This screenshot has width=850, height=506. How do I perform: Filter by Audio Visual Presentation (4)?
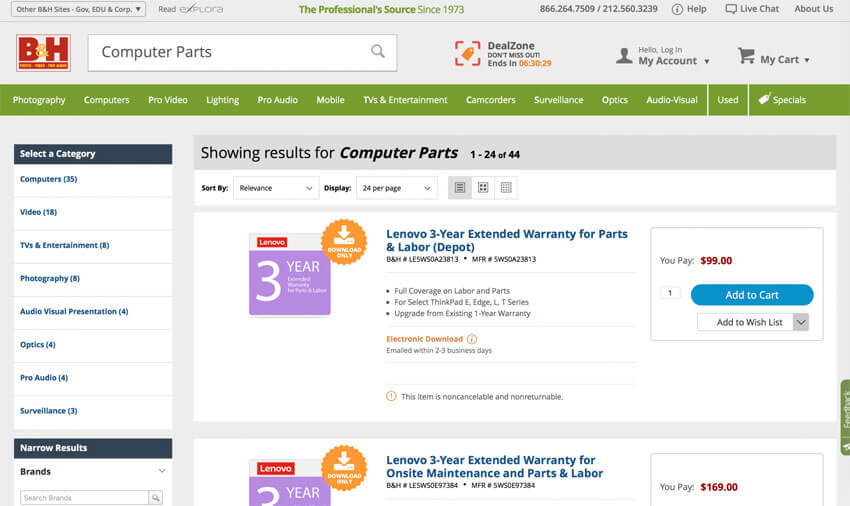(x=74, y=311)
